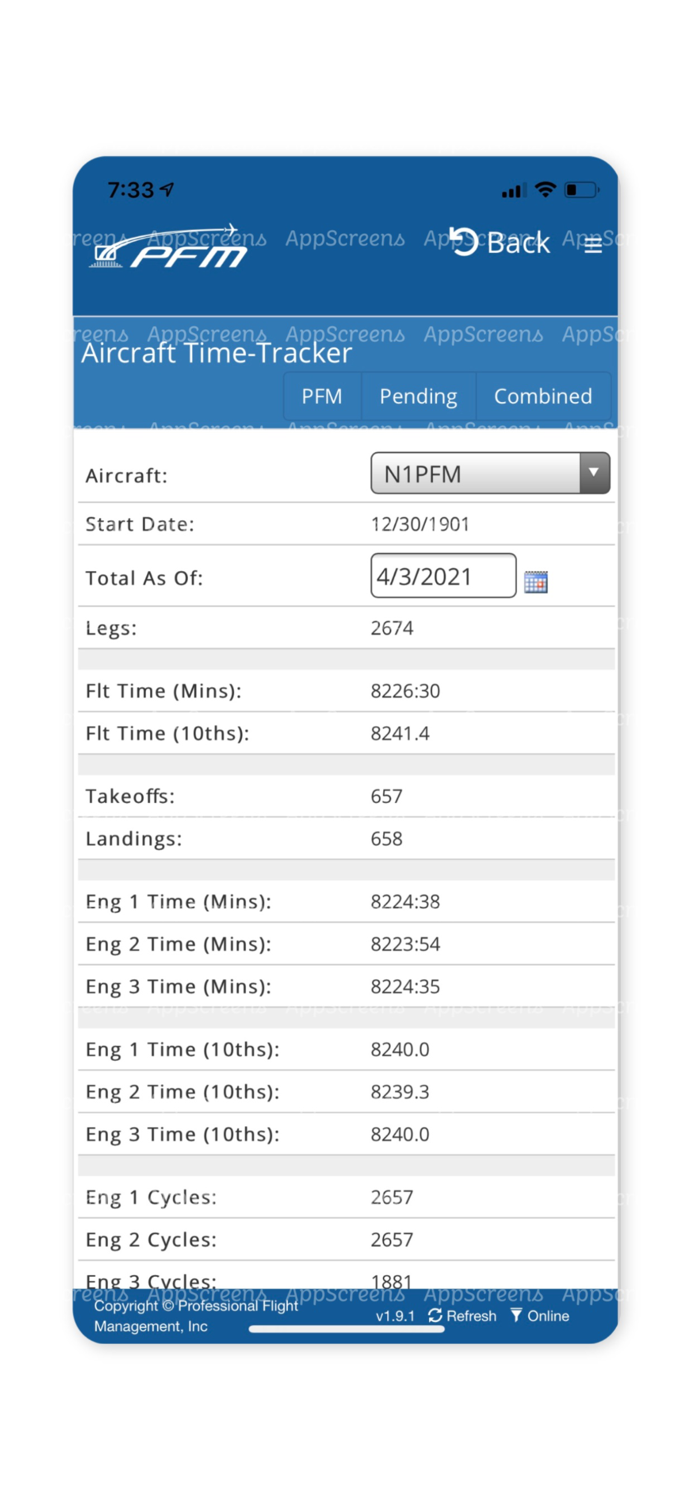Tap the Wi-Fi status icon
Viewport: 693px width, 1500px height.
point(544,187)
